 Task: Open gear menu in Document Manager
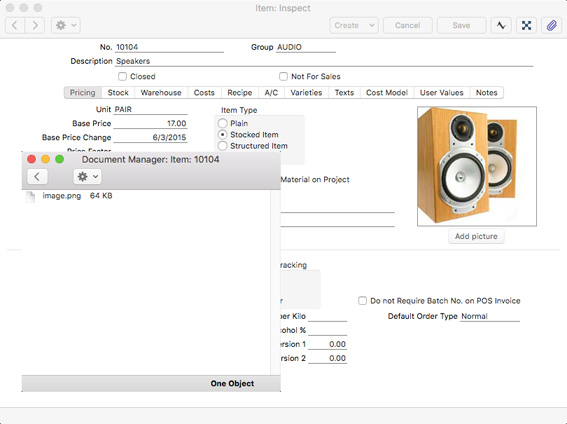point(88,177)
